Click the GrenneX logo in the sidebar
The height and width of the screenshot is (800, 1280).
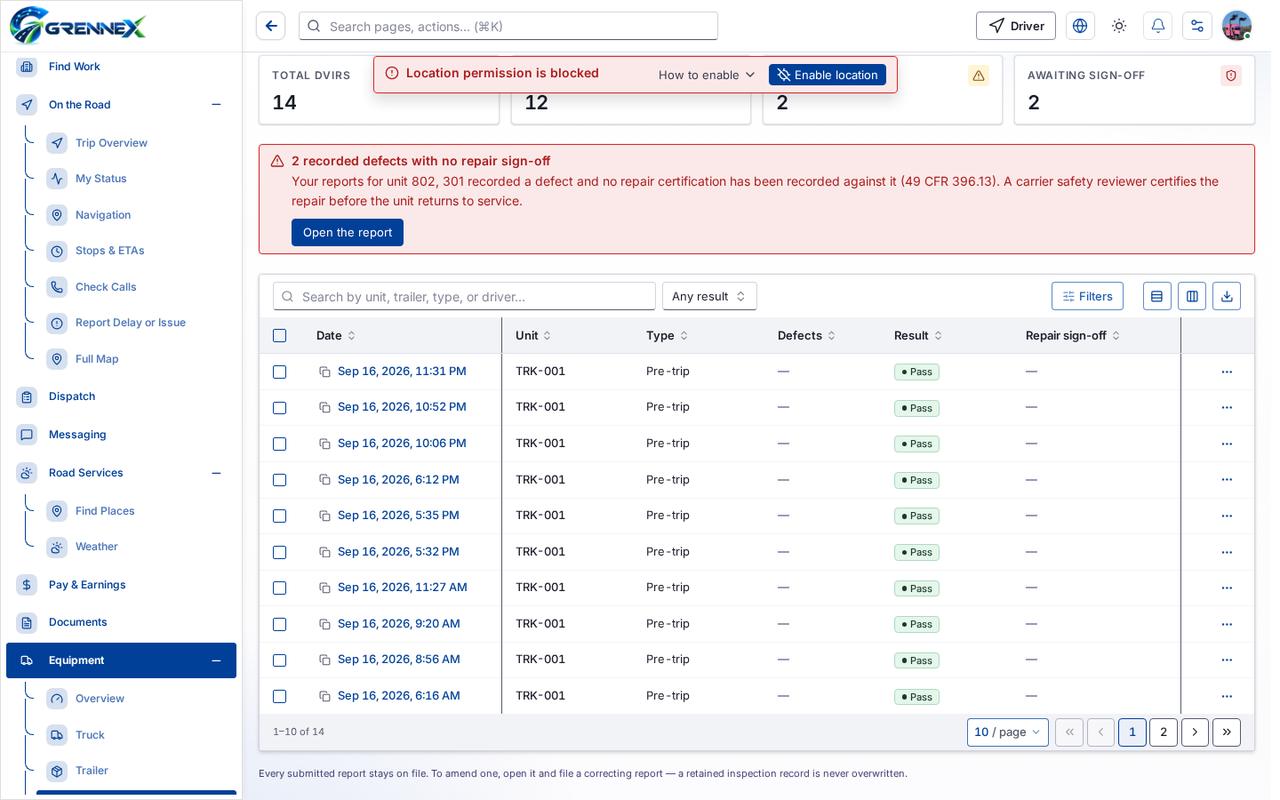78,25
